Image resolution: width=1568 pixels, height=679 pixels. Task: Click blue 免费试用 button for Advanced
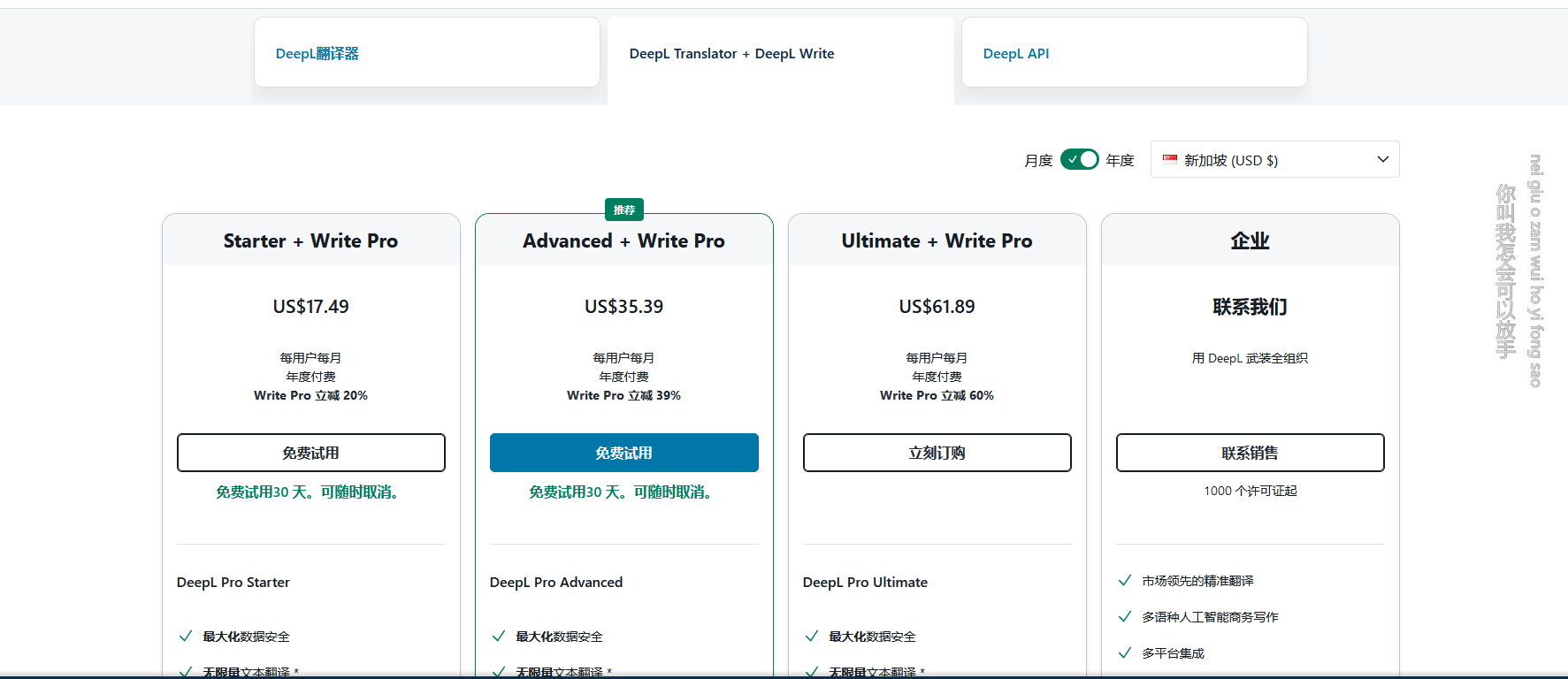point(624,453)
